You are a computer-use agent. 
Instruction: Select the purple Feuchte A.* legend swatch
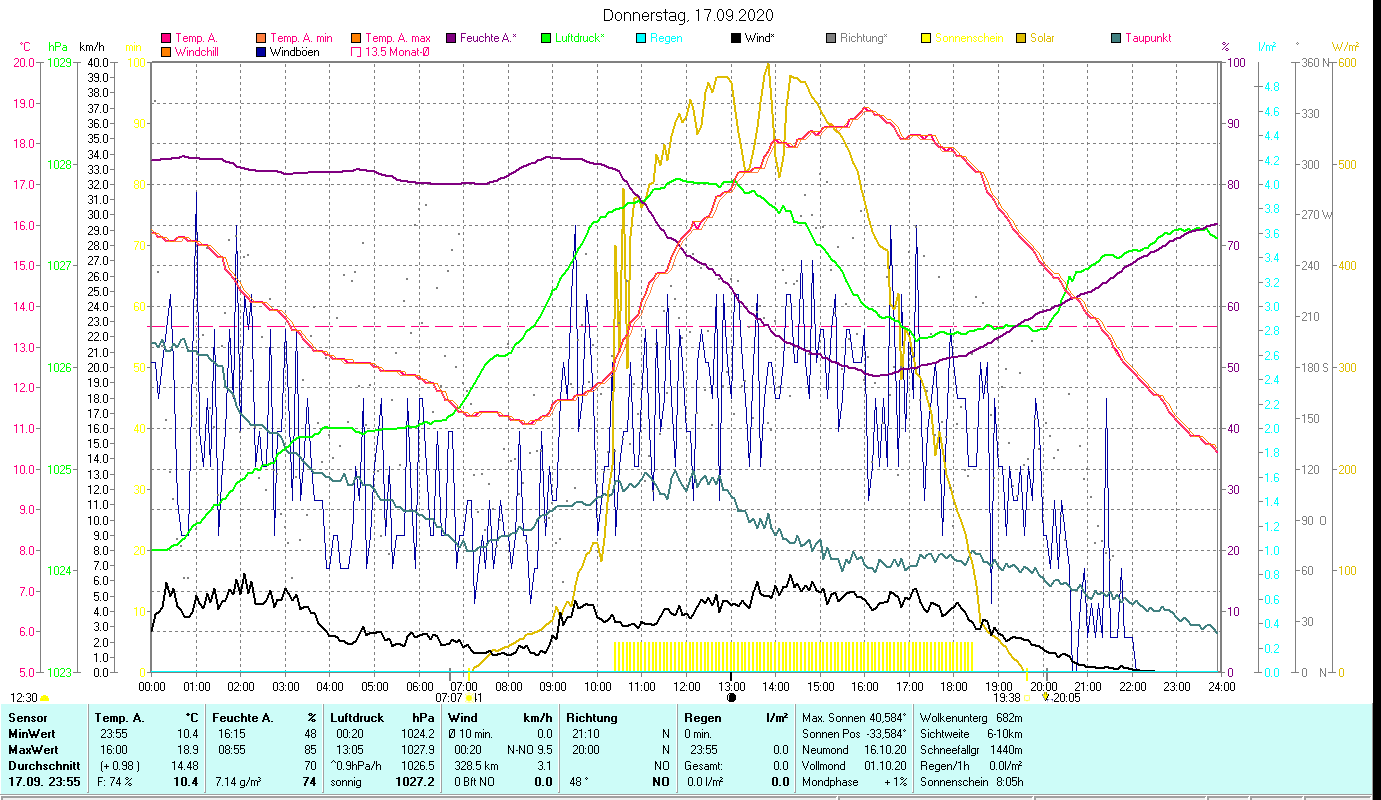pos(450,38)
